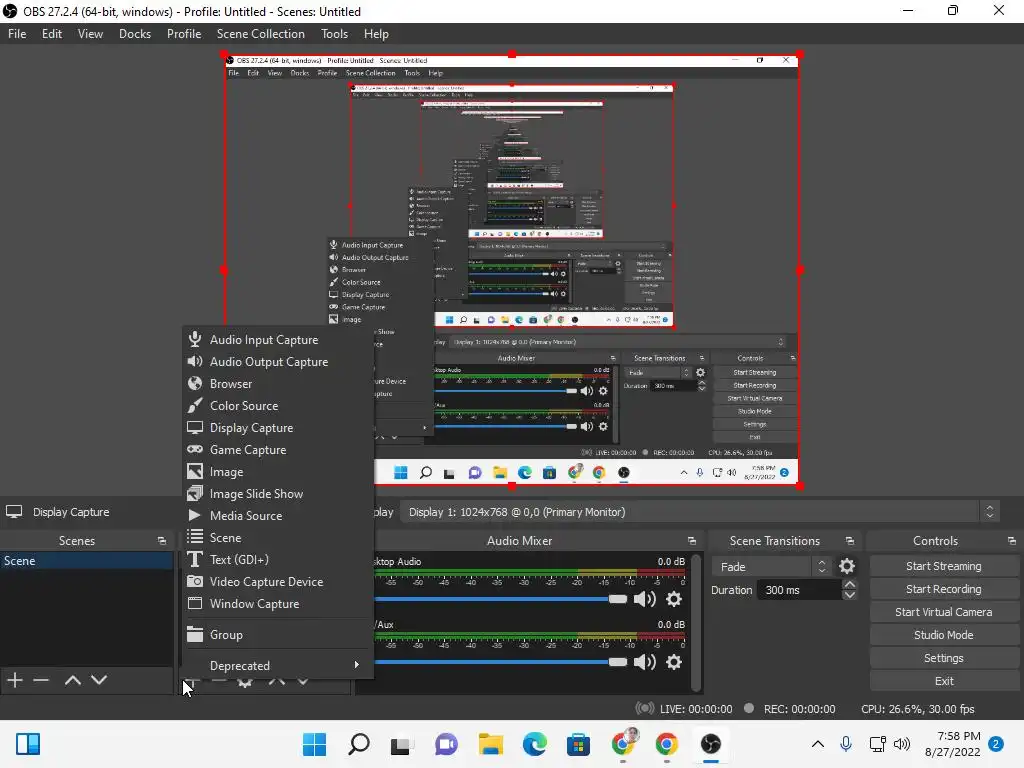1024x768 pixels.
Task: Open the Docks menu
Action: pyautogui.click(x=135, y=34)
